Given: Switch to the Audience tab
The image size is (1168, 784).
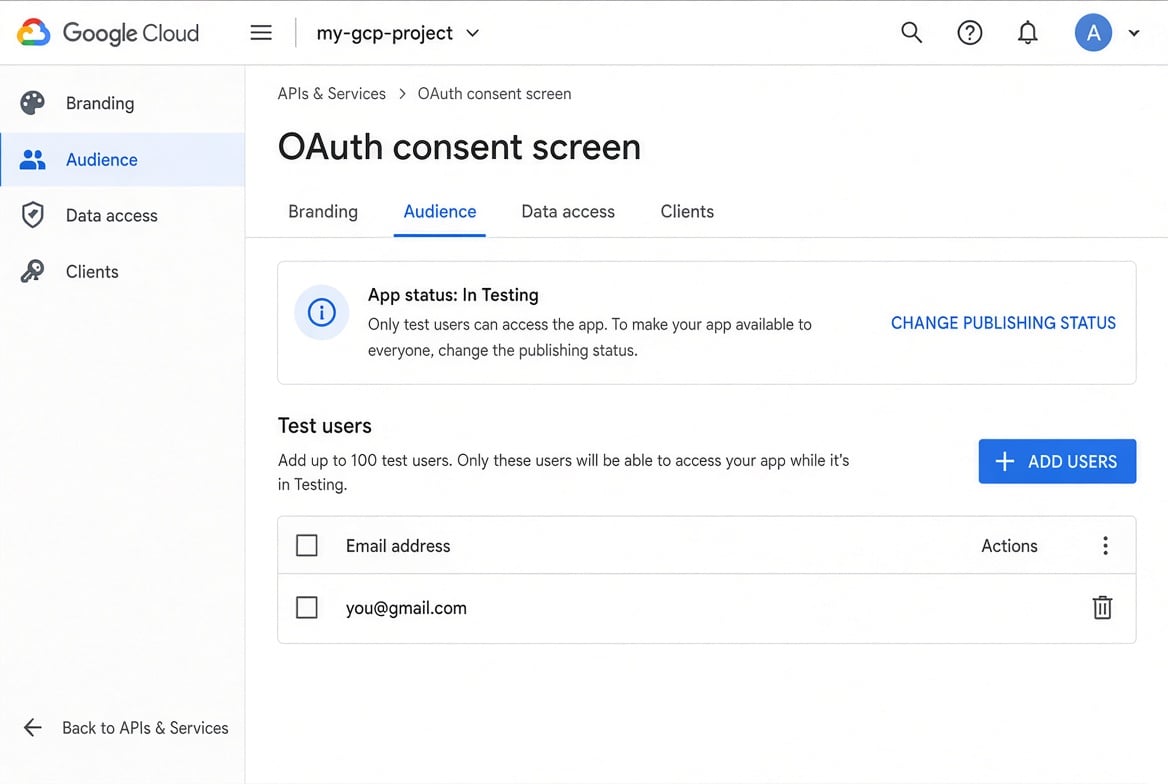Looking at the screenshot, I should coord(439,212).
